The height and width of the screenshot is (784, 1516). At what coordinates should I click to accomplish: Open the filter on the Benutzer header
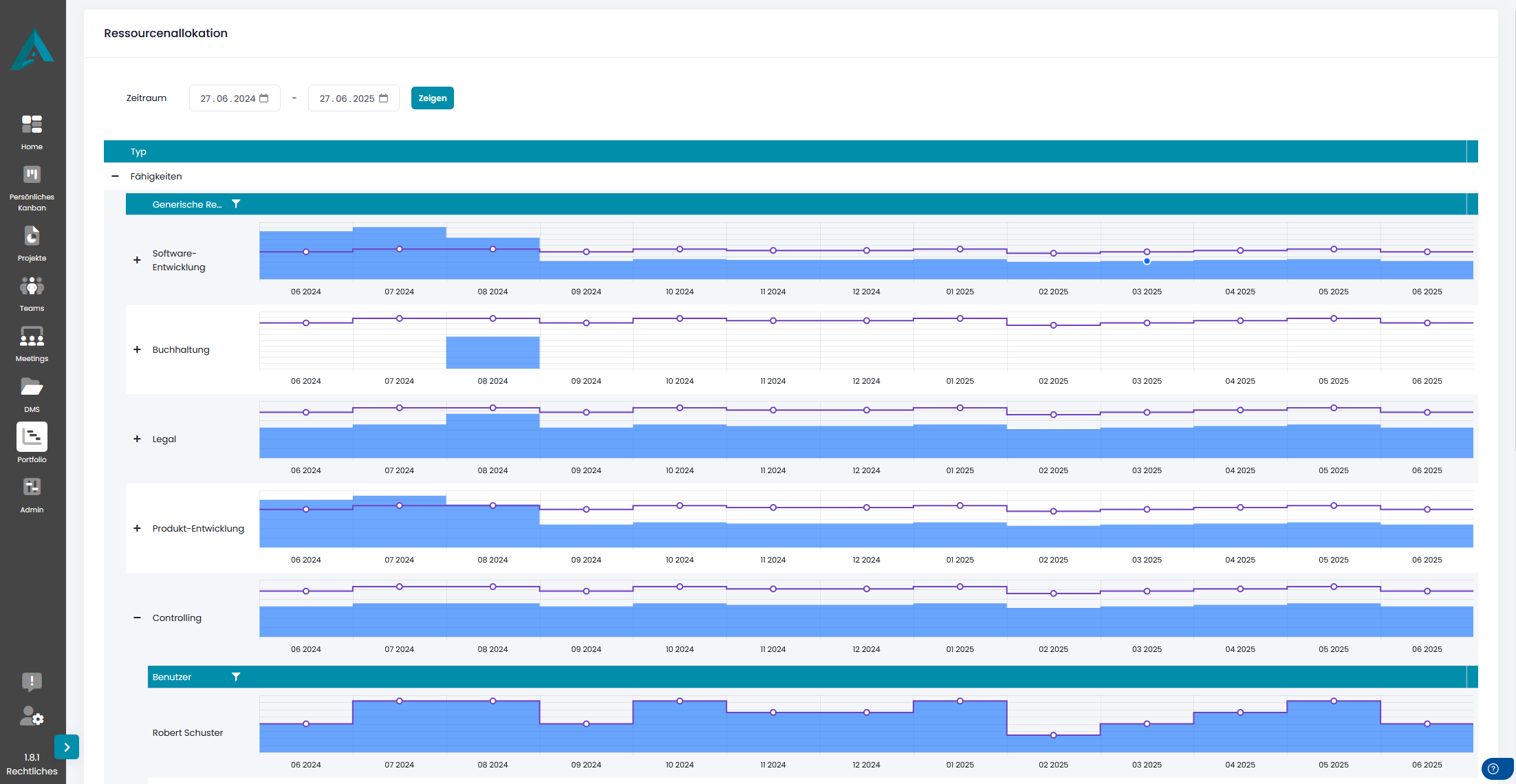pyautogui.click(x=236, y=677)
